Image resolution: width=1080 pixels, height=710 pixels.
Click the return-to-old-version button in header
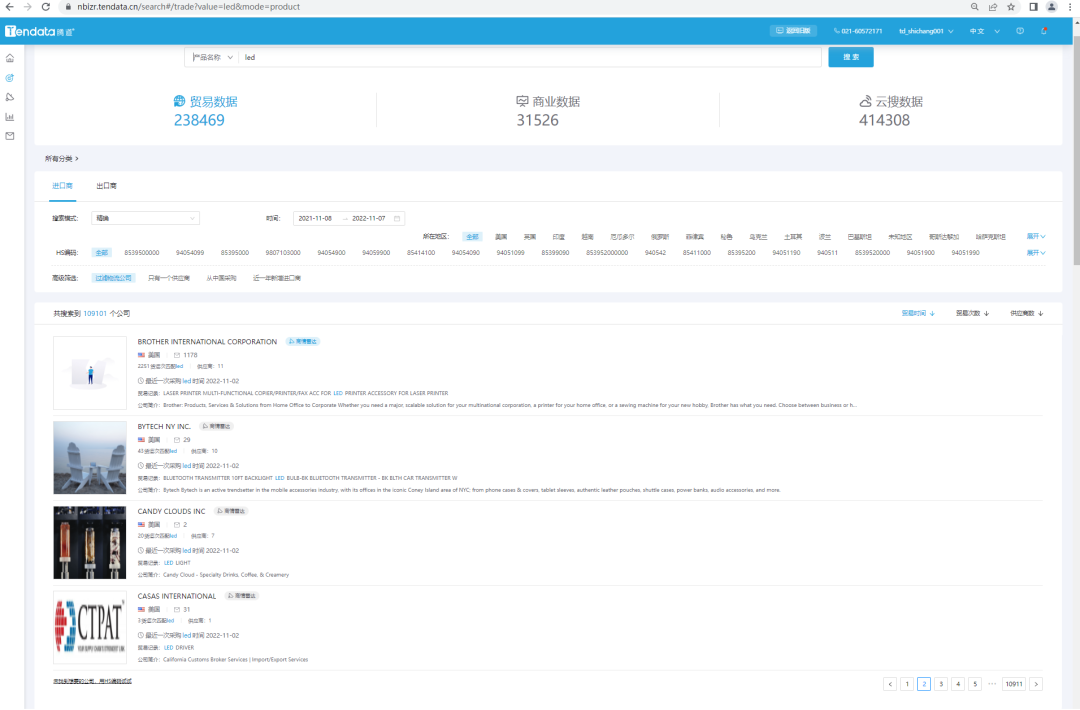coord(793,31)
